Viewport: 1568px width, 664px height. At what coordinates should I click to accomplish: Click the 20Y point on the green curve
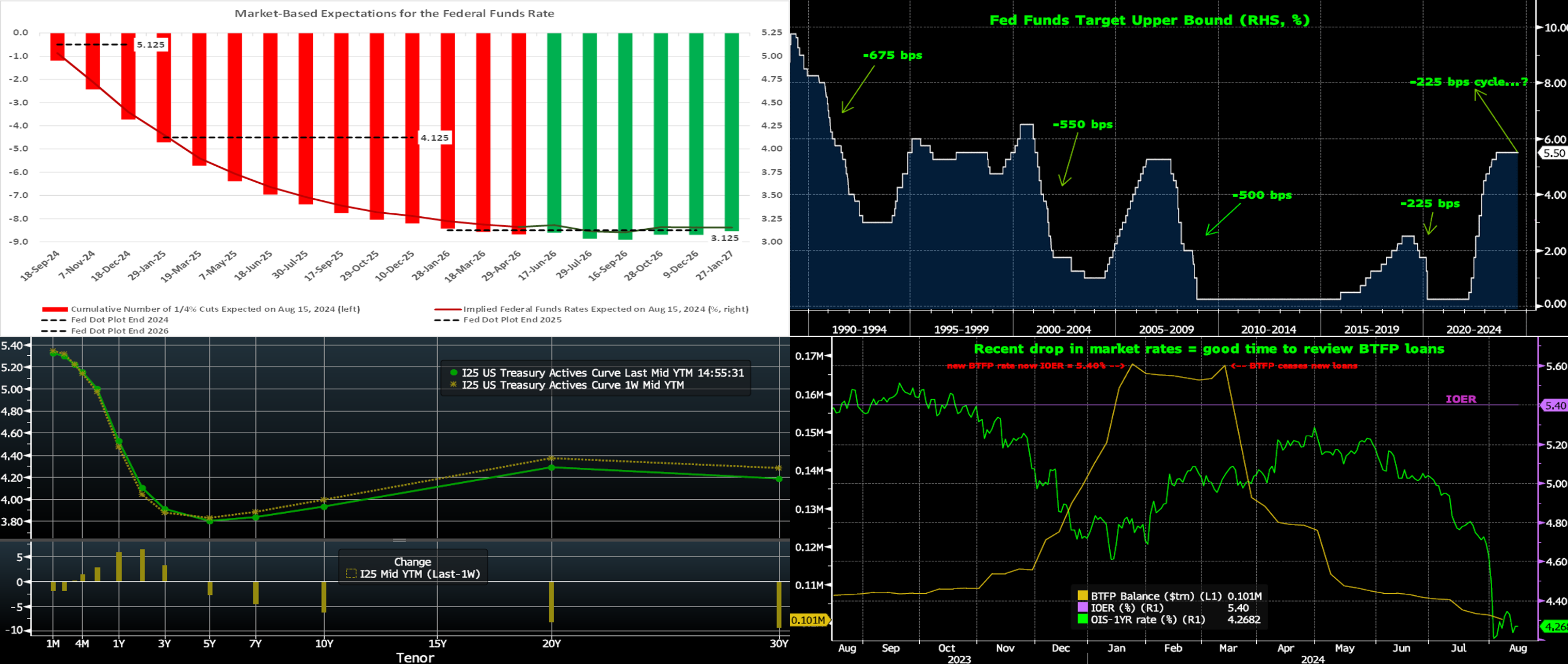[551, 468]
